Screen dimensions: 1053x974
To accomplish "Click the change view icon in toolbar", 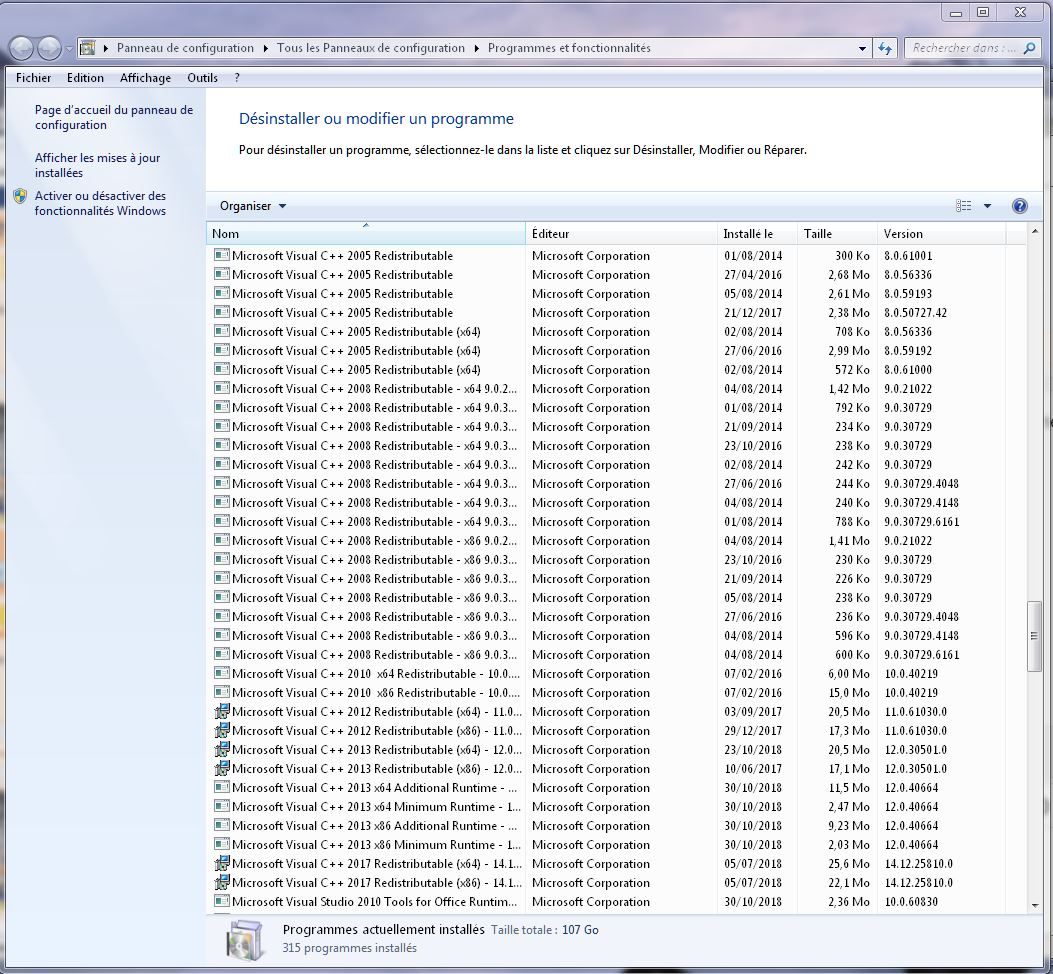I will [x=964, y=206].
